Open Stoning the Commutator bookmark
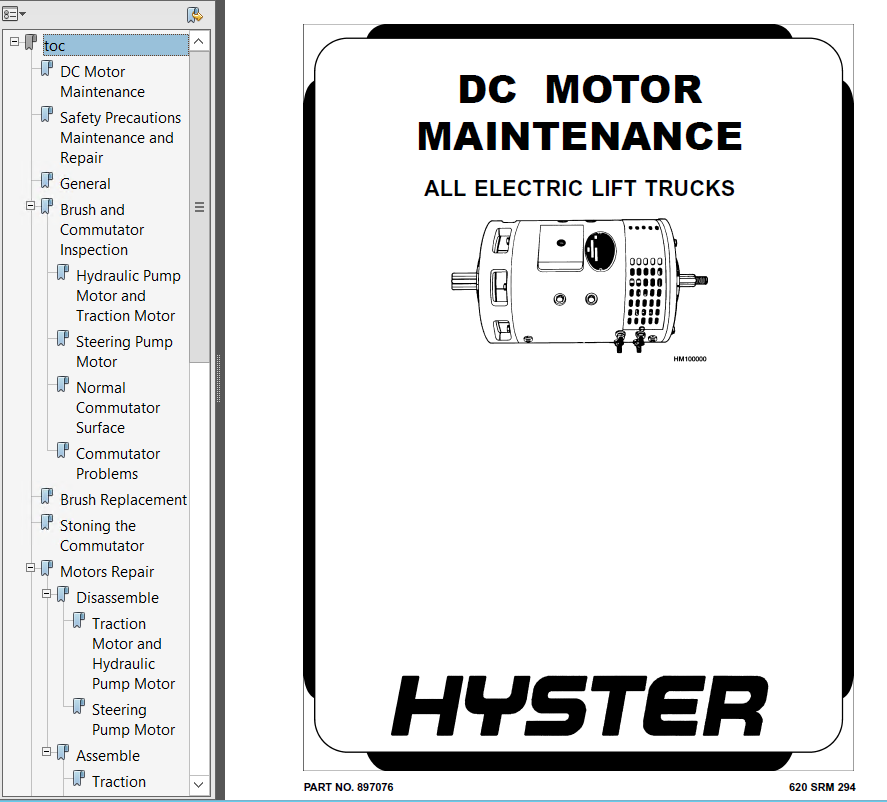Viewport: 887px width, 802px height. (x=102, y=536)
